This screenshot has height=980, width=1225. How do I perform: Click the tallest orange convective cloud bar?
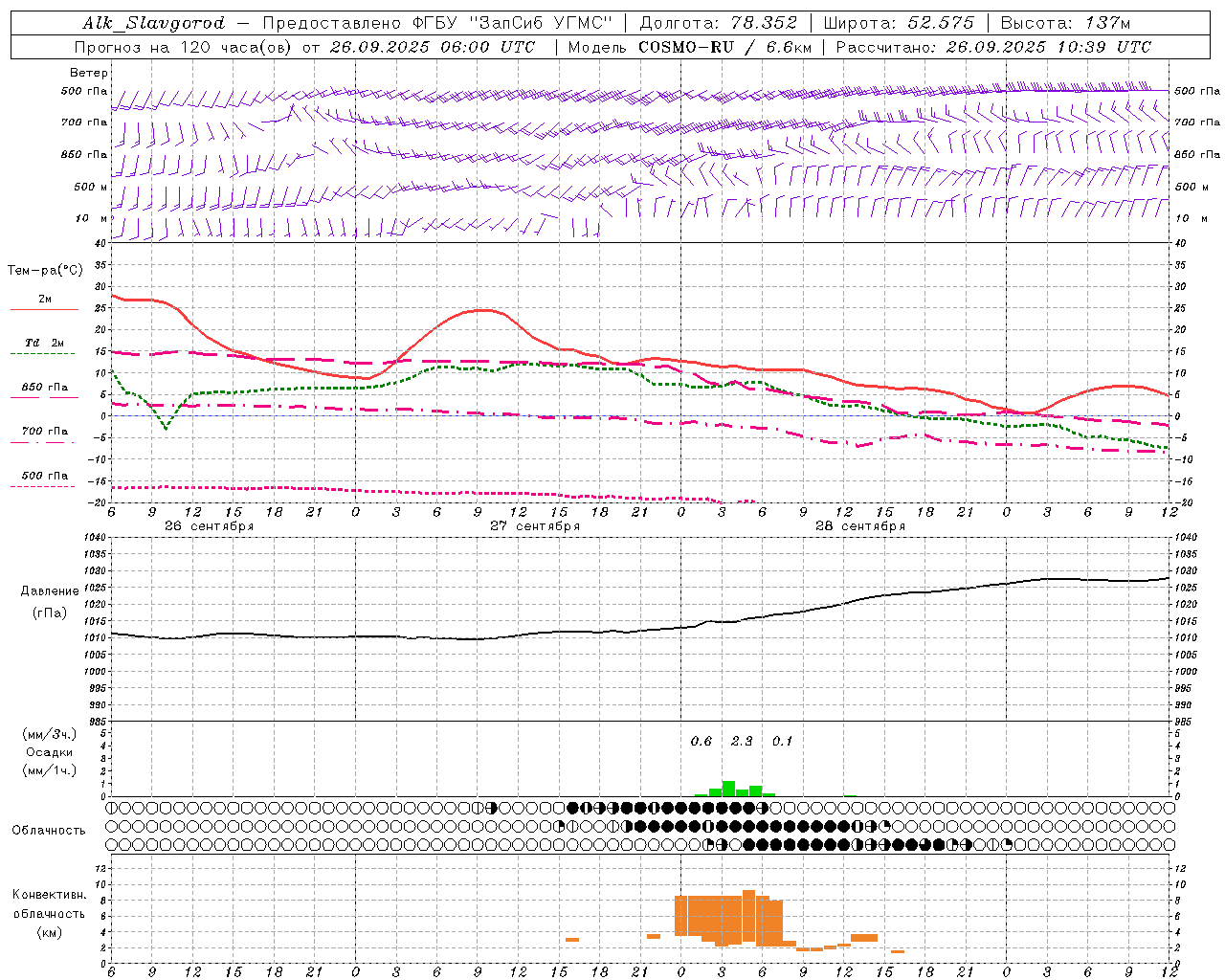(x=748, y=916)
